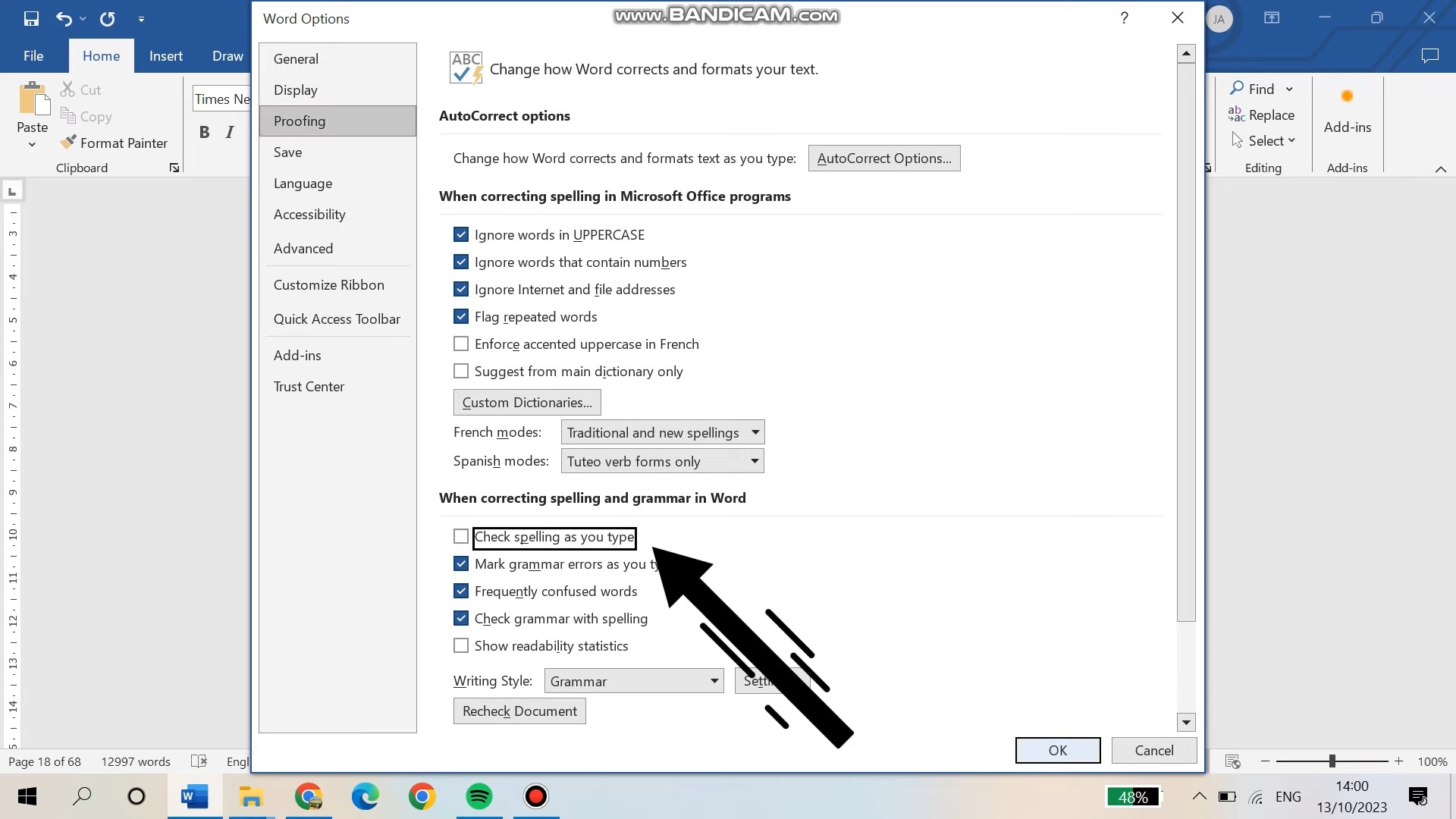
Task: Open Windows Start menu
Action: pos(27,796)
